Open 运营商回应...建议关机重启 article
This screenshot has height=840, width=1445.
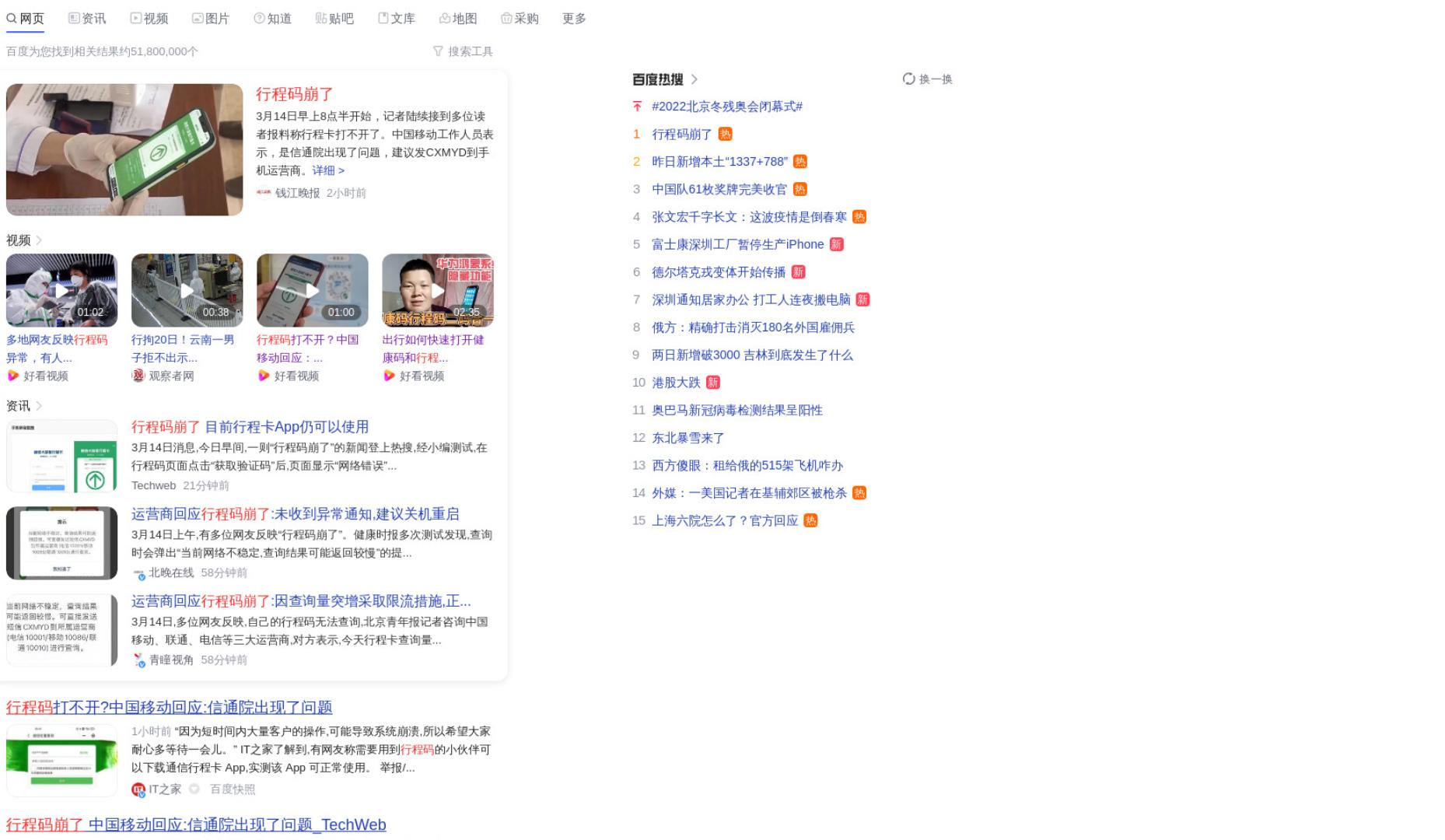pyautogui.click(x=296, y=514)
